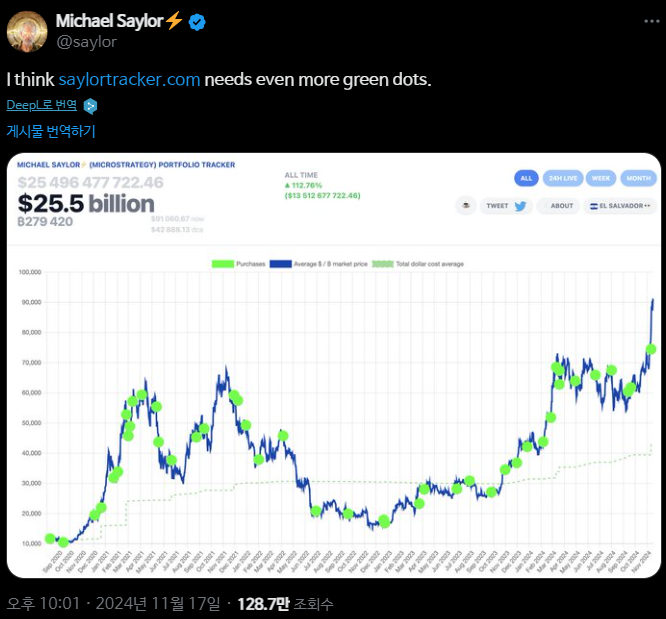Click the DeepL logo icon
Viewport: 666px width, 619px height.
click(90, 106)
